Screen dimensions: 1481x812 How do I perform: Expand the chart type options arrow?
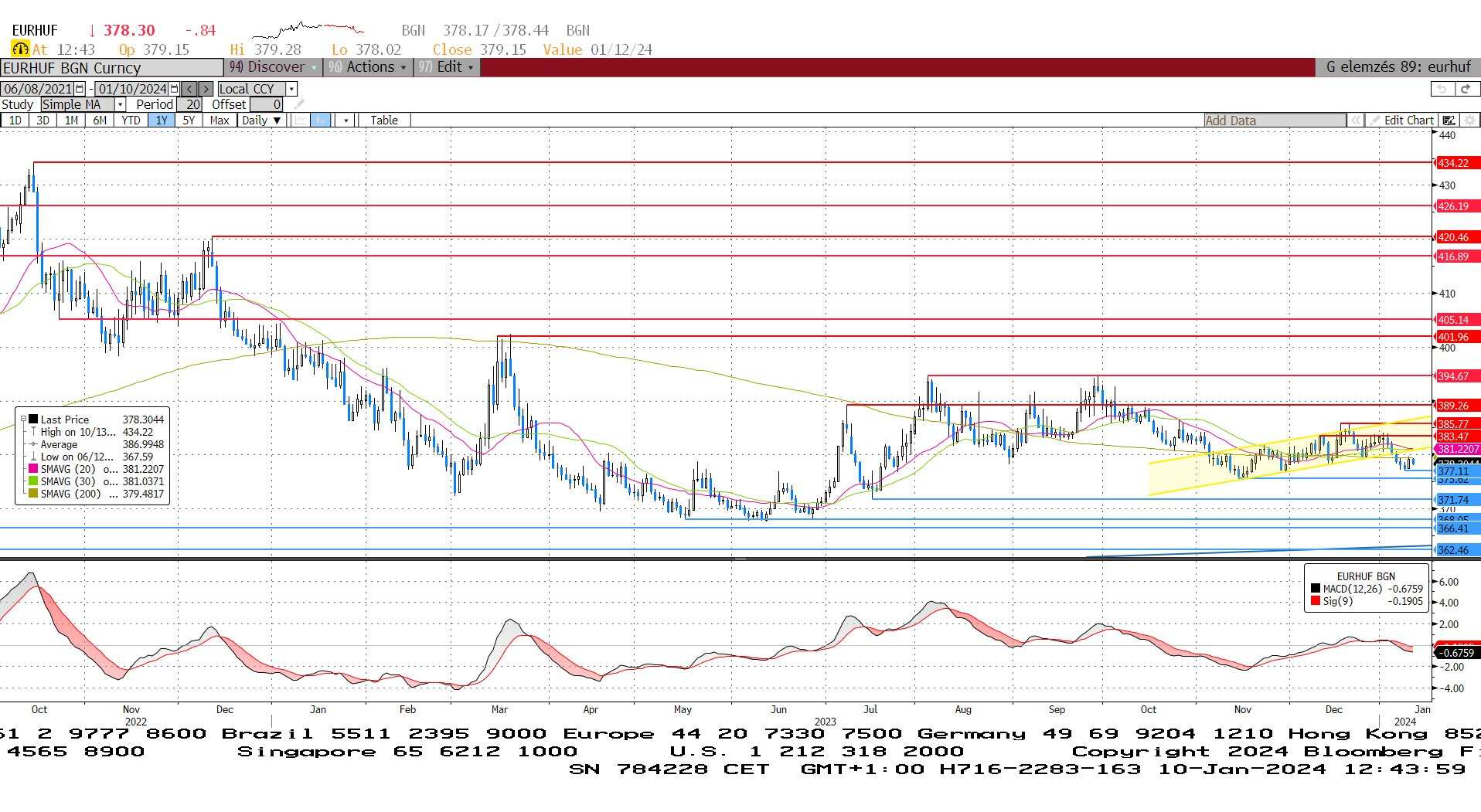[x=346, y=121]
